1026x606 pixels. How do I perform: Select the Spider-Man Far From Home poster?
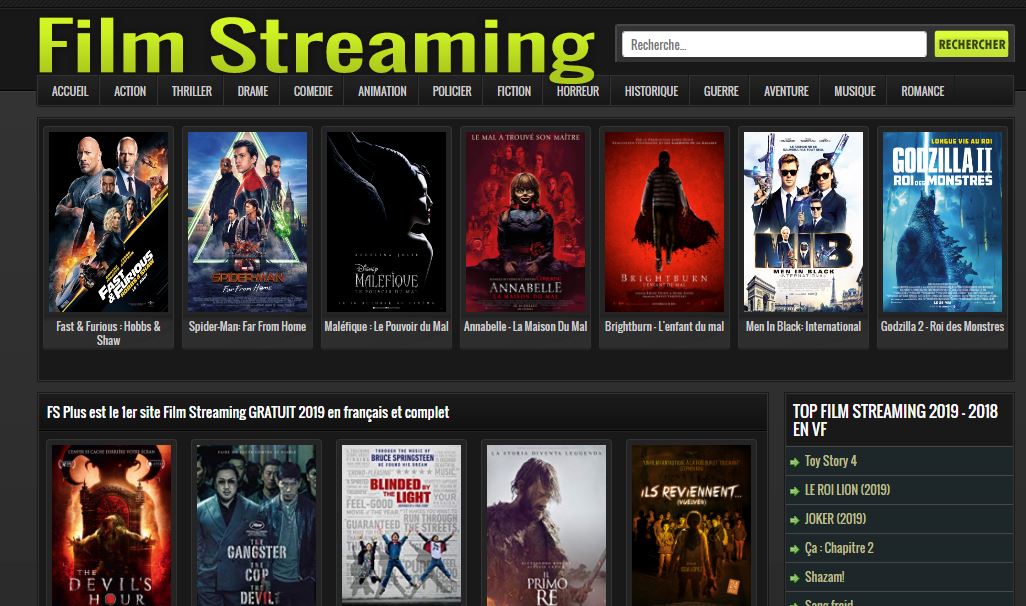tap(247, 222)
